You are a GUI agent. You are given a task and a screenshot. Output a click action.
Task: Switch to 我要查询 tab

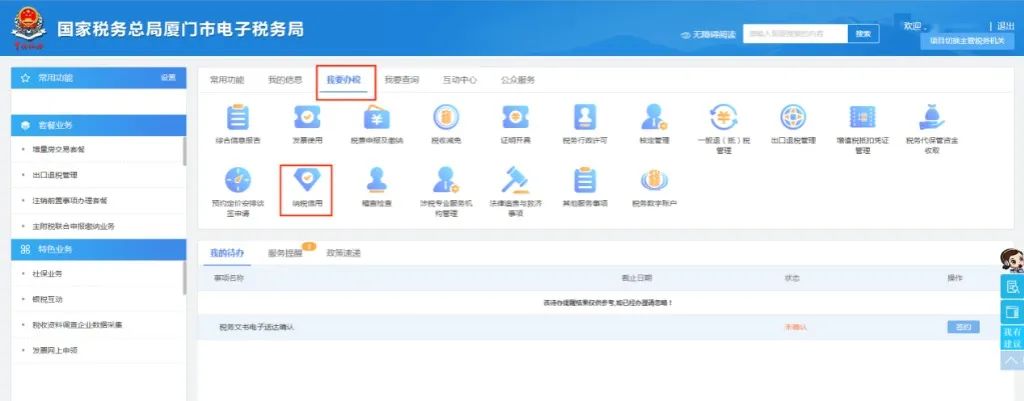click(x=401, y=80)
